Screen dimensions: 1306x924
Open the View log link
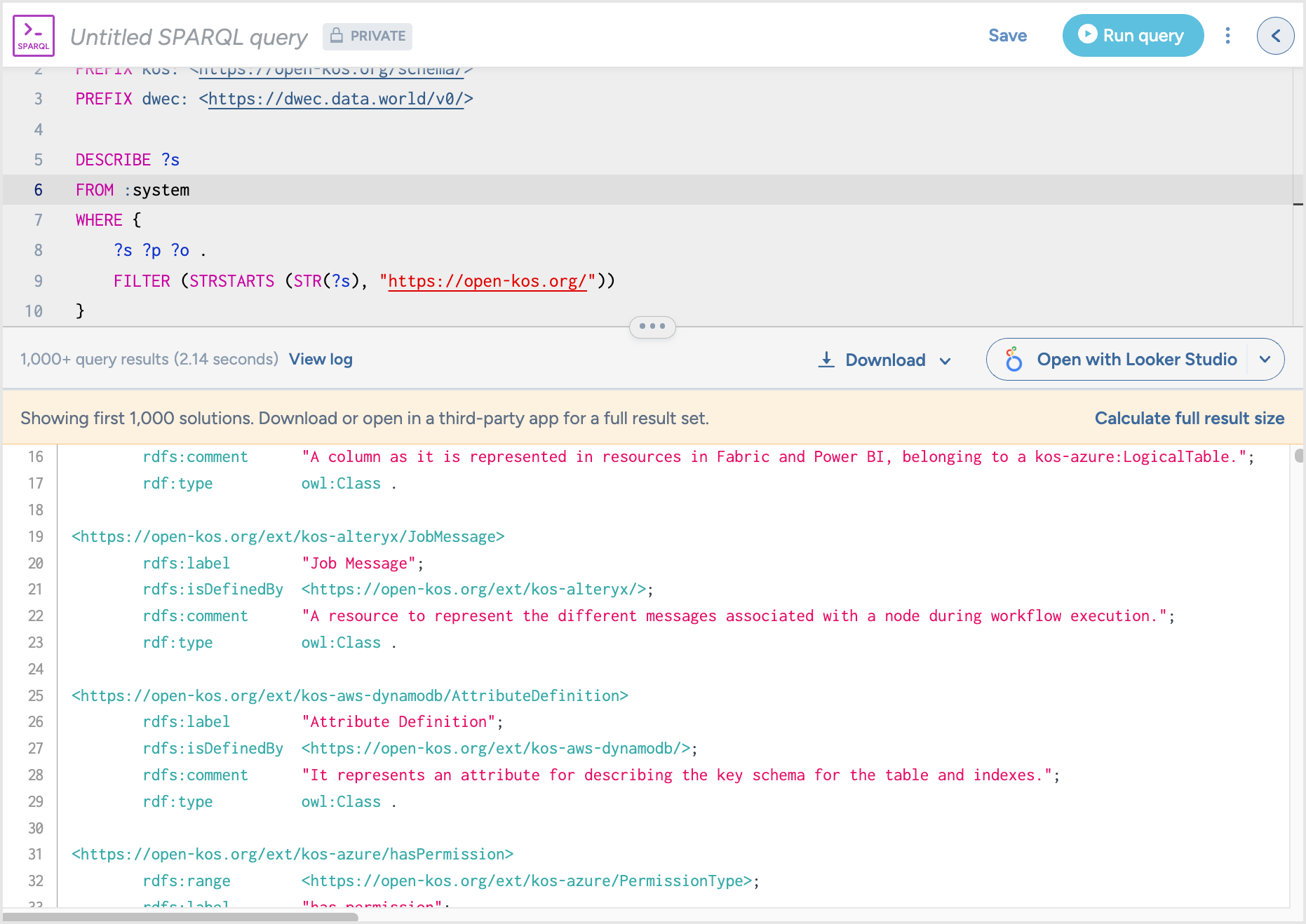click(x=321, y=360)
